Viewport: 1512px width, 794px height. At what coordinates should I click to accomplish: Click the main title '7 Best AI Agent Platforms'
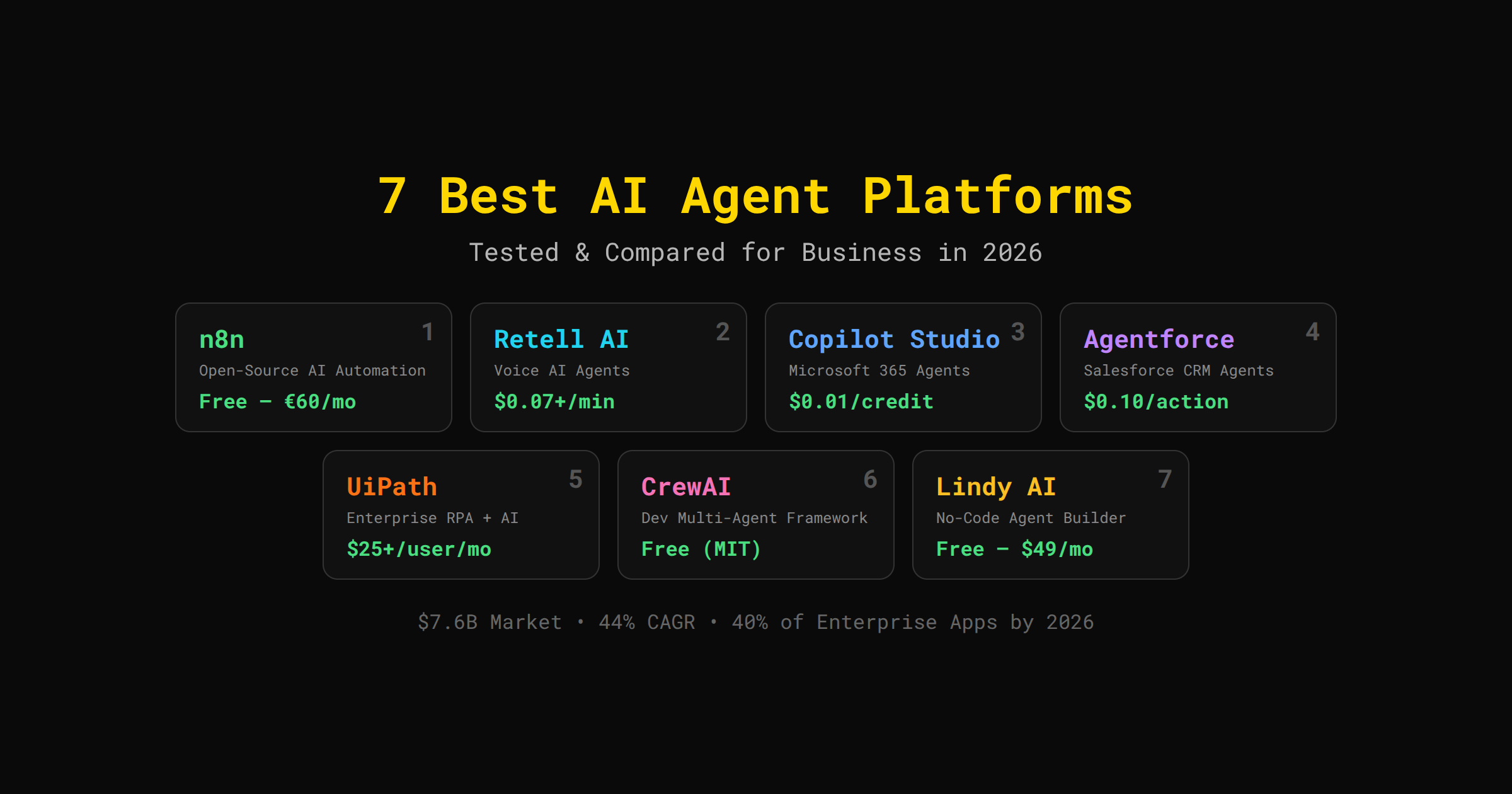point(755,196)
